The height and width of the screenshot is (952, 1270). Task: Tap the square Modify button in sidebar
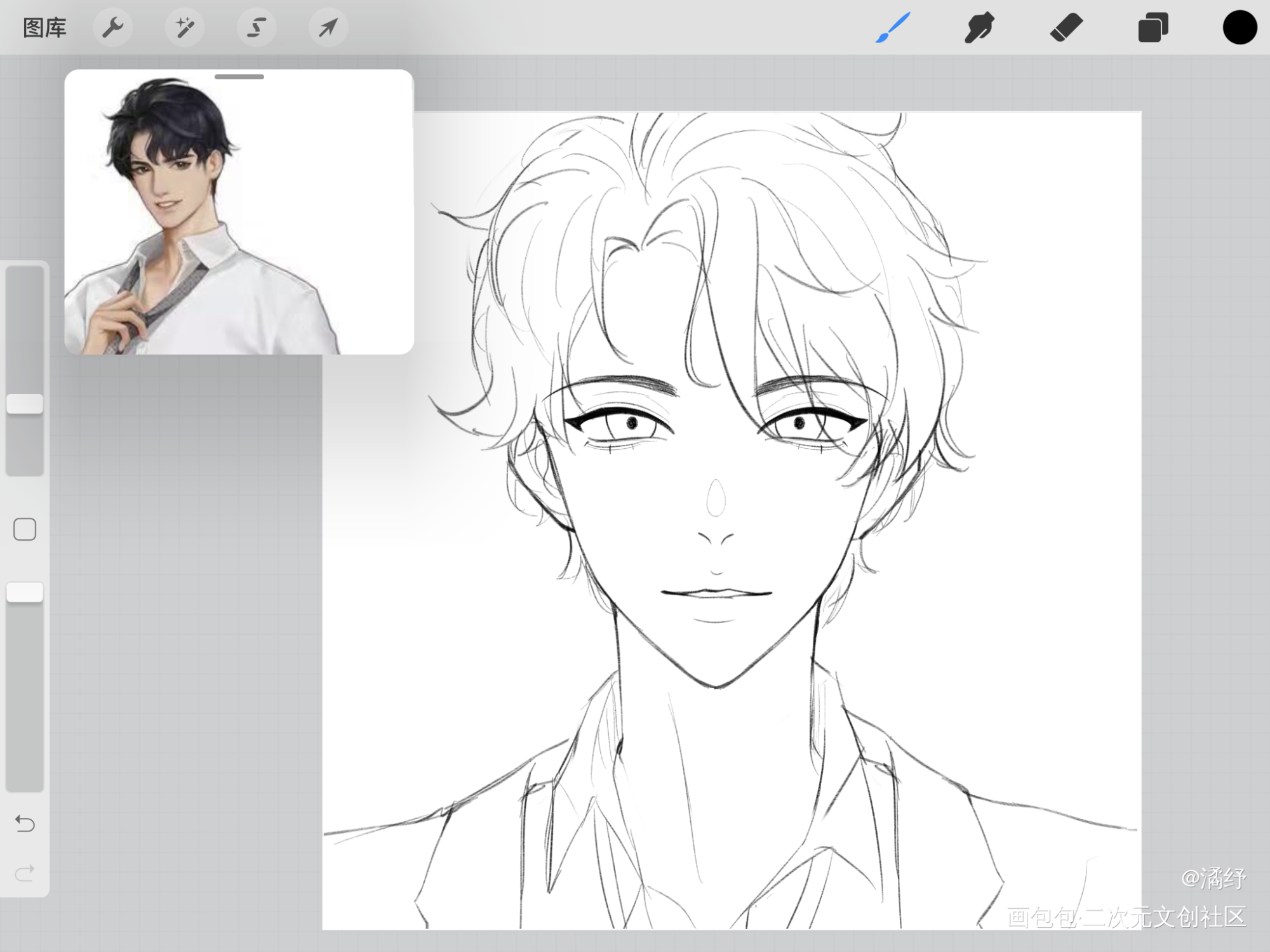point(25,529)
